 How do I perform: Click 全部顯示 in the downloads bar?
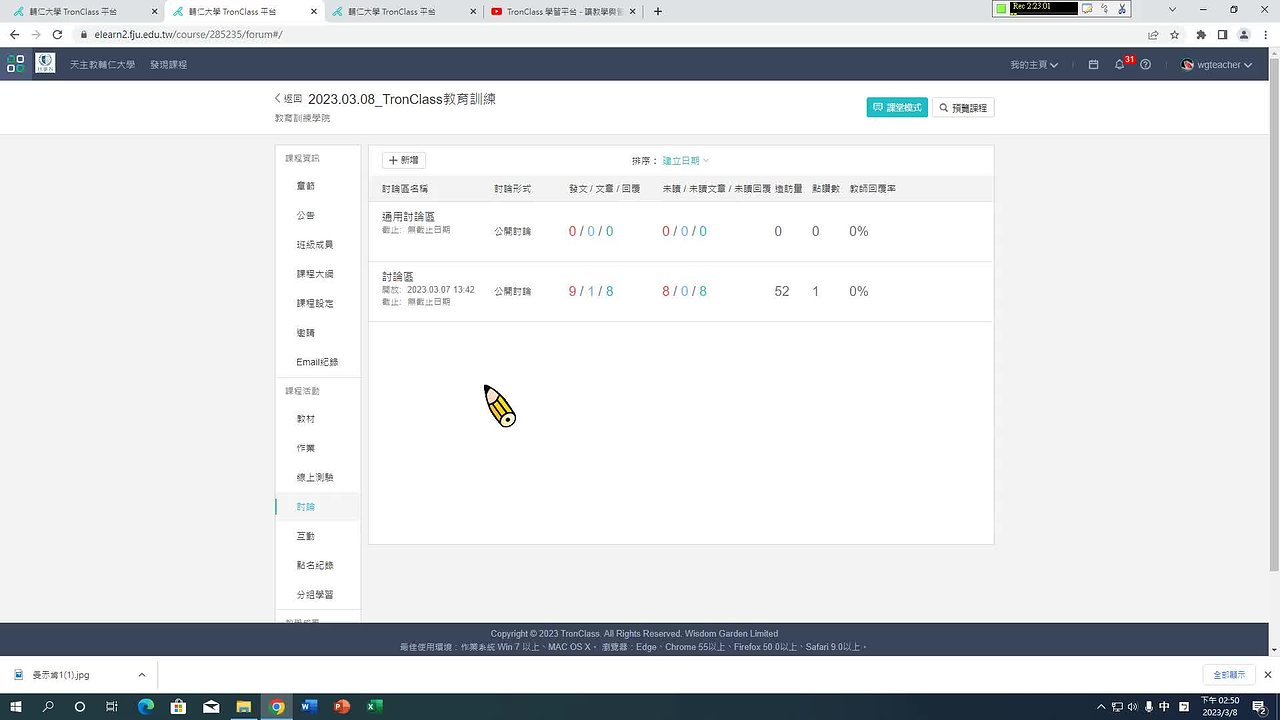(1229, 675)
